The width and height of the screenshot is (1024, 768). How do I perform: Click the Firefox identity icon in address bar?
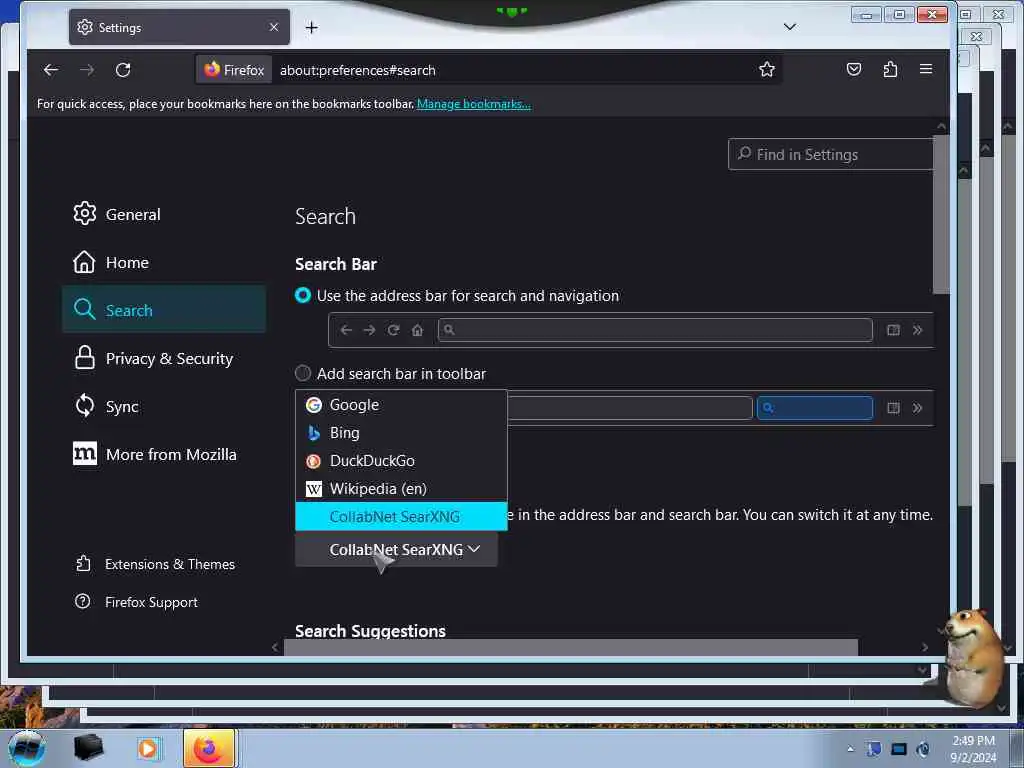pyautogui.click(x=234, y=70)
